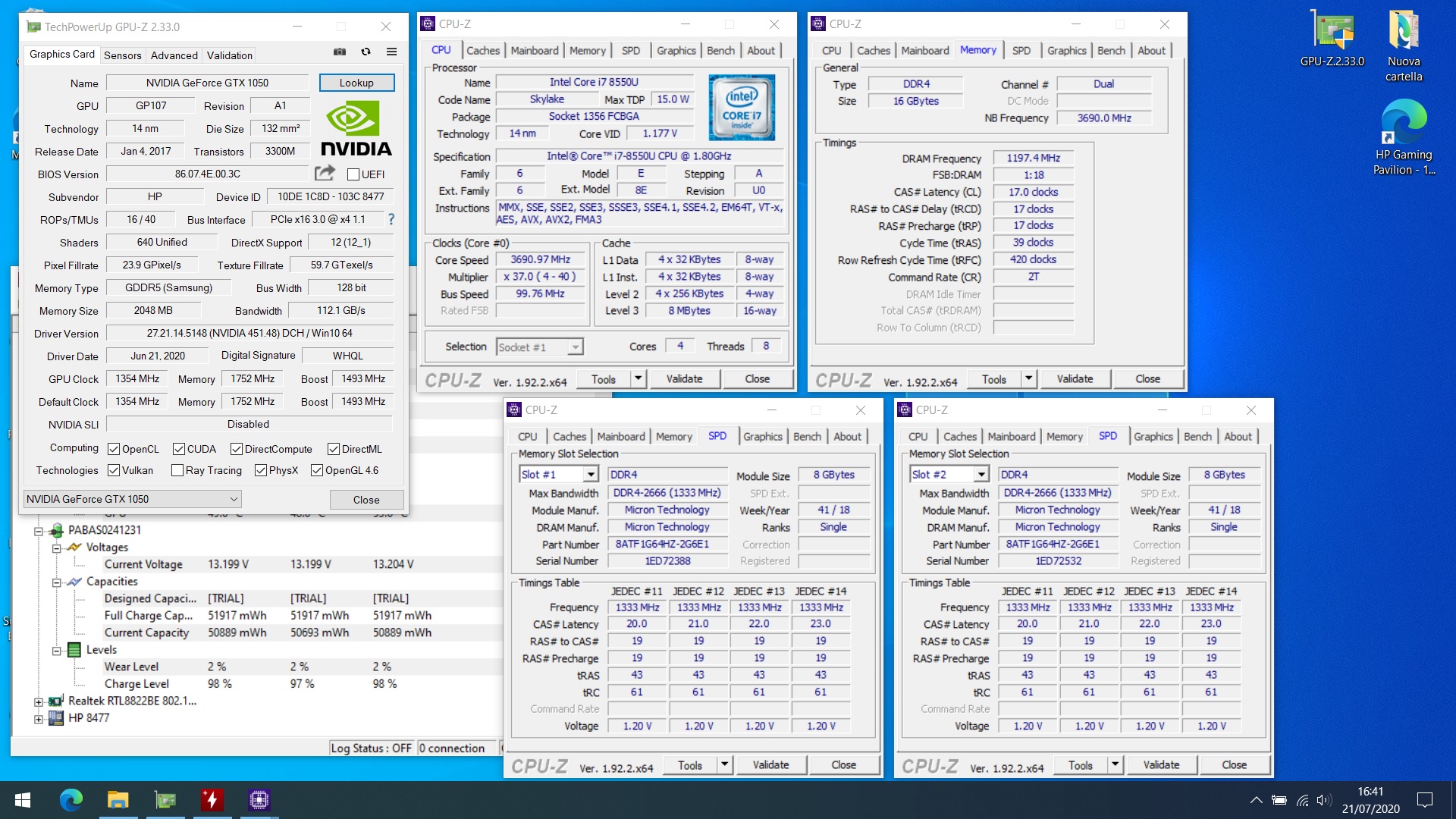1456x819 pixels.
Task: Open the NVIDIA GeForce GTX 1050 dropdown
Action: [234, 499]
